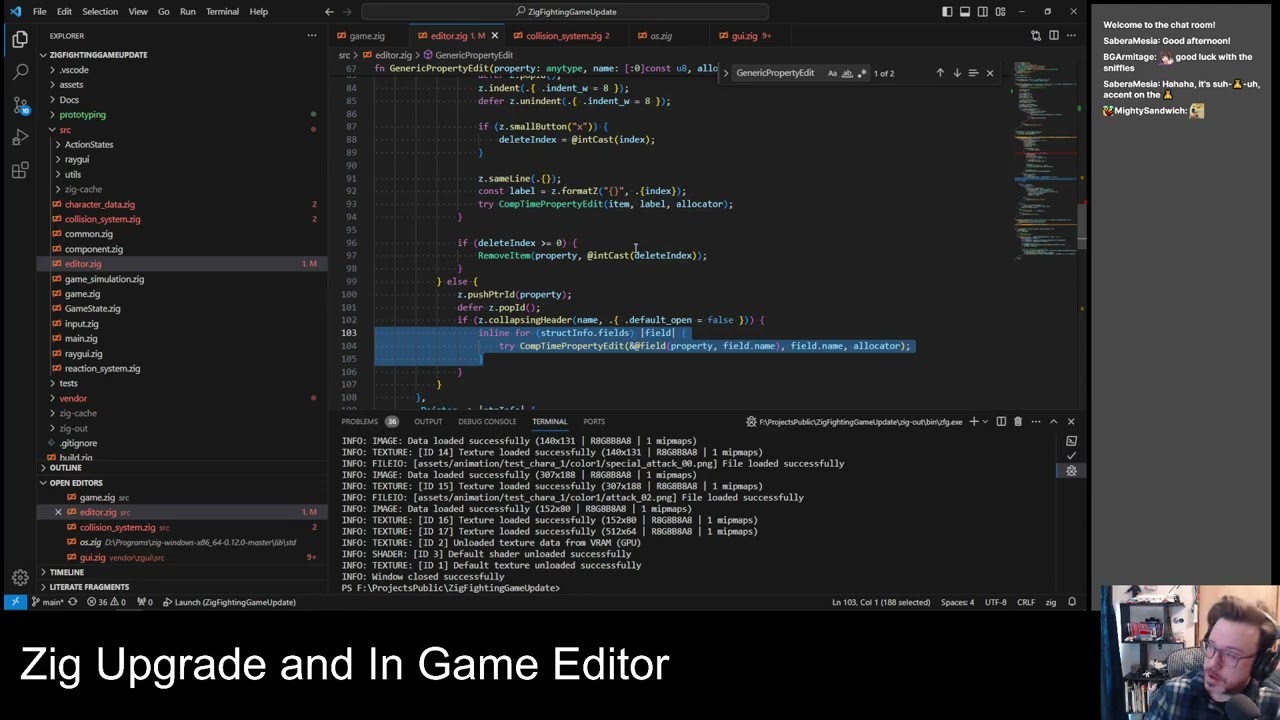Click split editor right icon

(1054, 35)
